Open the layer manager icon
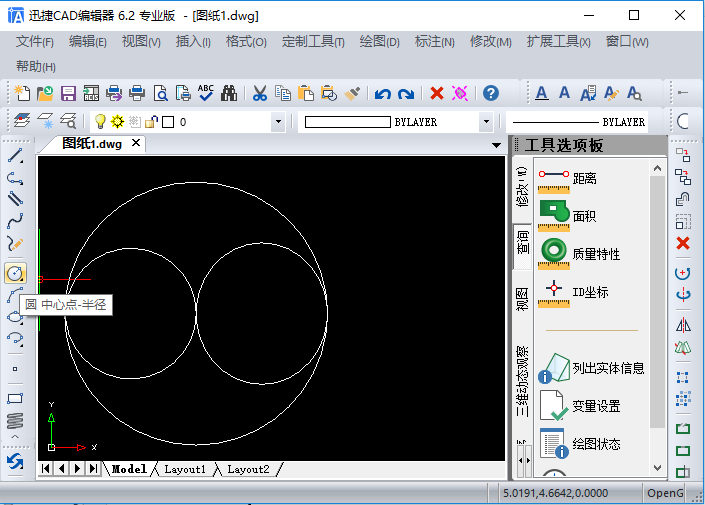Viewport: 705px width, 505px height. (x=22, y=121)
